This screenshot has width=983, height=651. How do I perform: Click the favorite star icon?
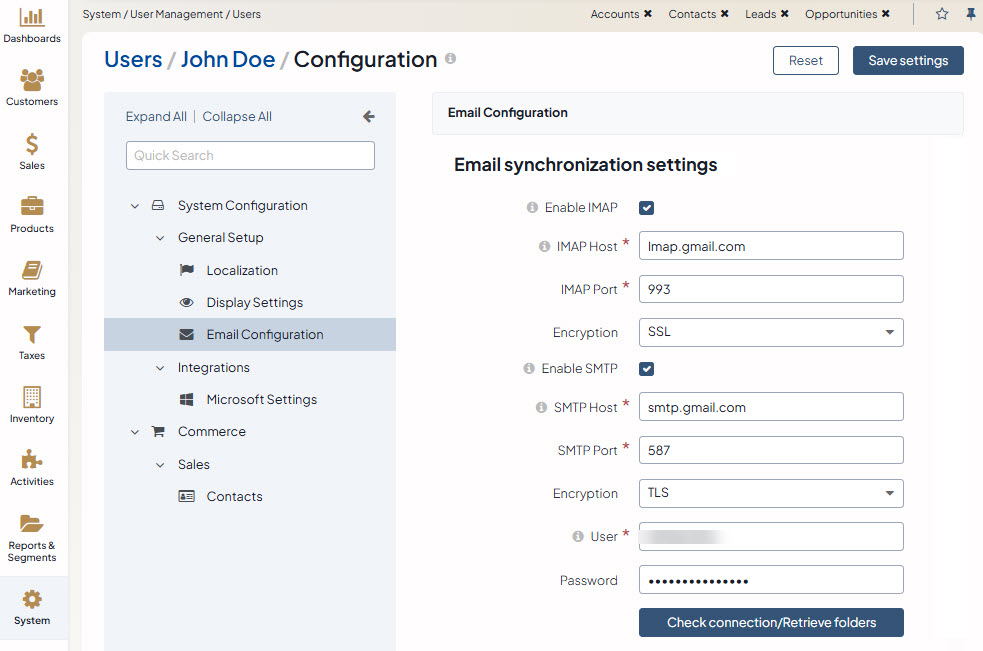(941, 14)
